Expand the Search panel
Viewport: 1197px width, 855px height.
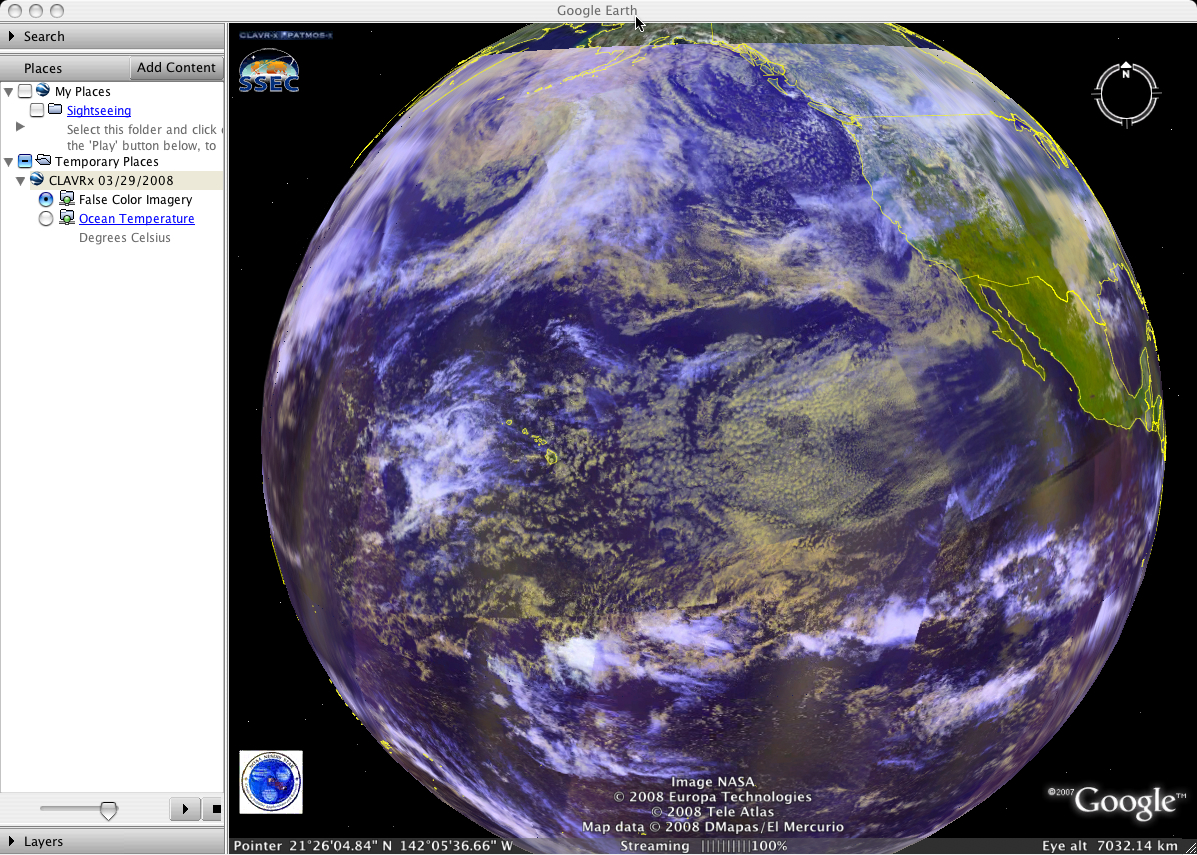tap(11, 36)
